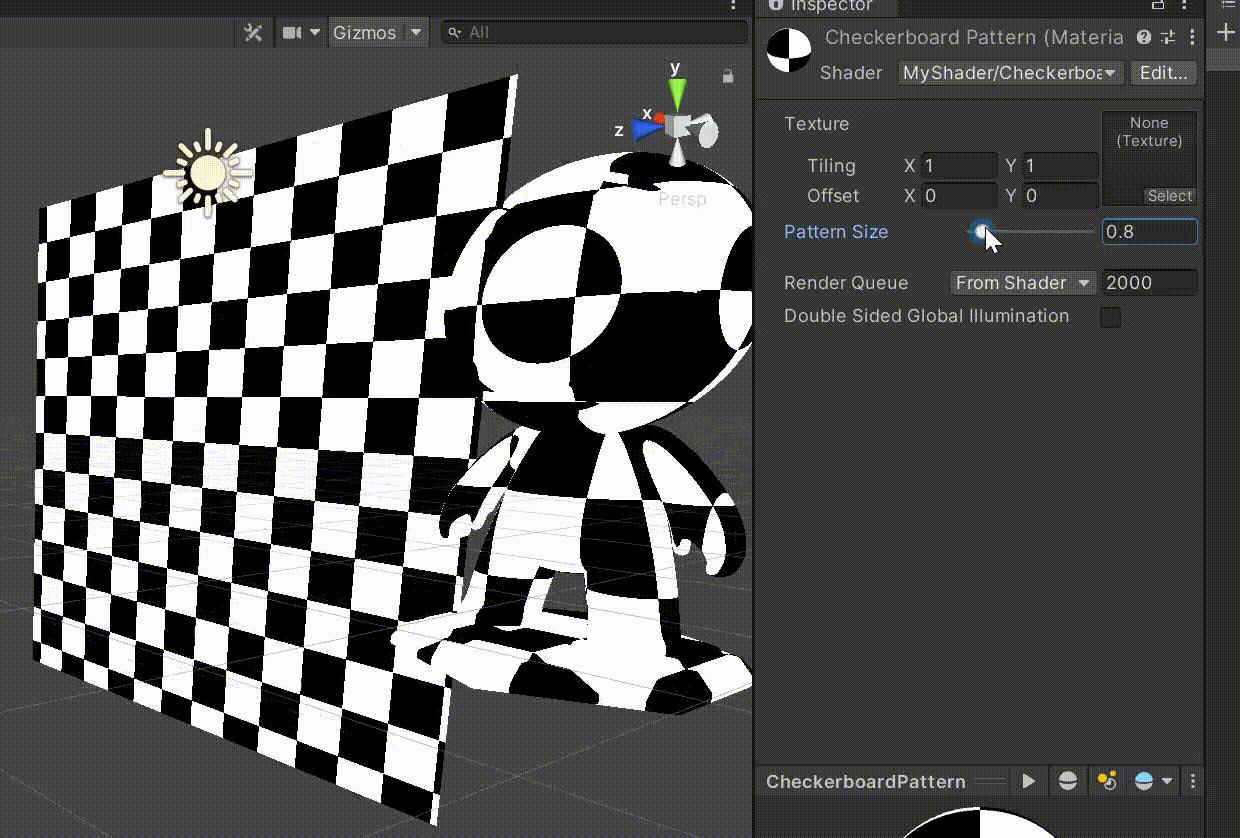This screenshot has width=1240, height=838.
Task: Enable Double Sided Global Illumination
Action: pos(1110,316)
